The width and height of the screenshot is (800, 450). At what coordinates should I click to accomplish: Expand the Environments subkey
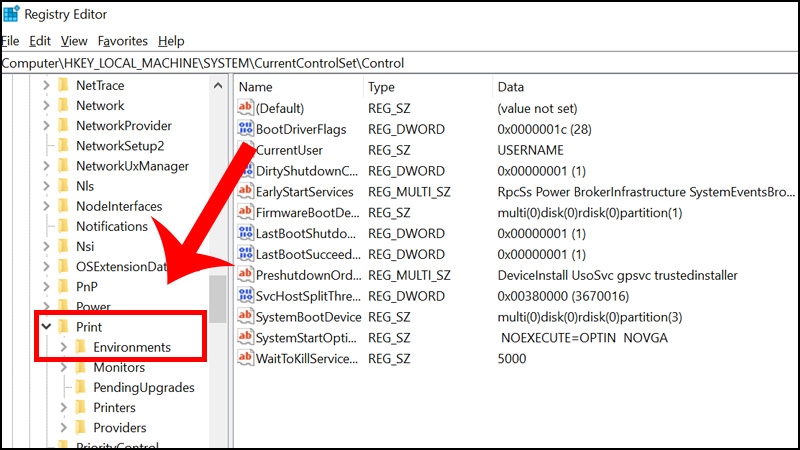tap(64, 347)
